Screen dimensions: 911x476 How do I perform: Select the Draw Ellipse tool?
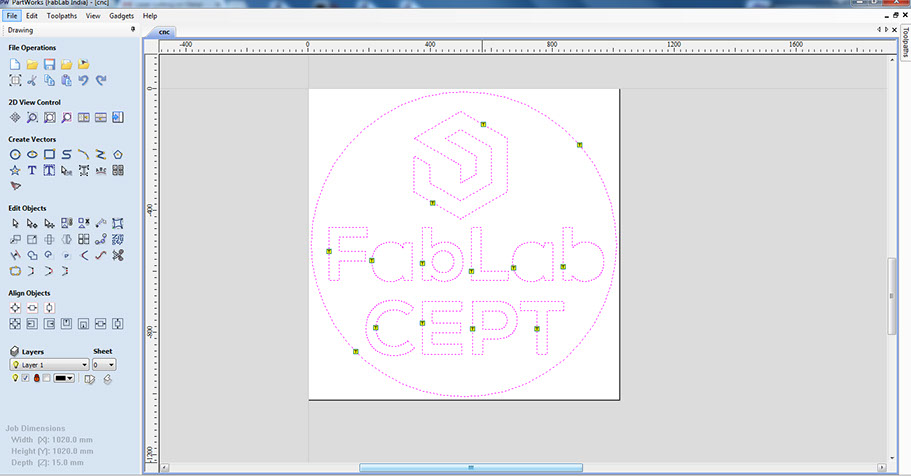32,155
